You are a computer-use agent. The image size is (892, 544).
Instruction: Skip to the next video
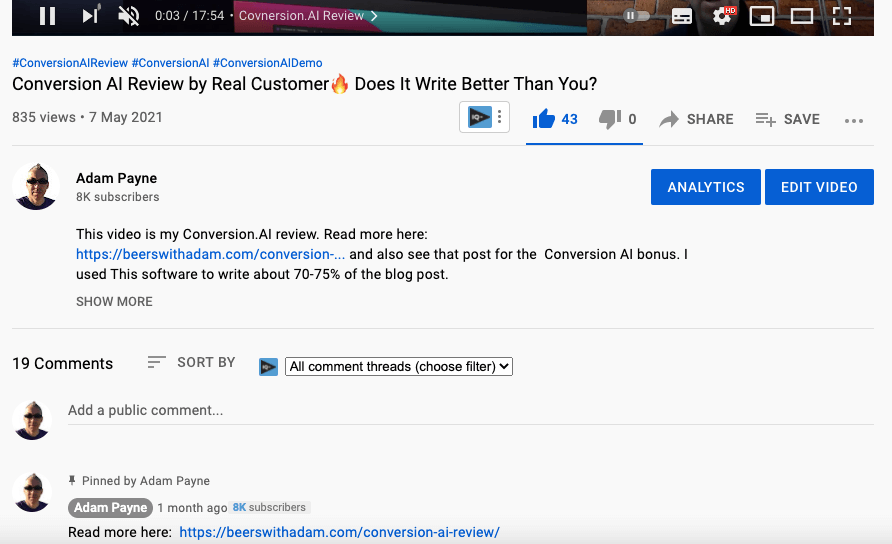point(90,15)
